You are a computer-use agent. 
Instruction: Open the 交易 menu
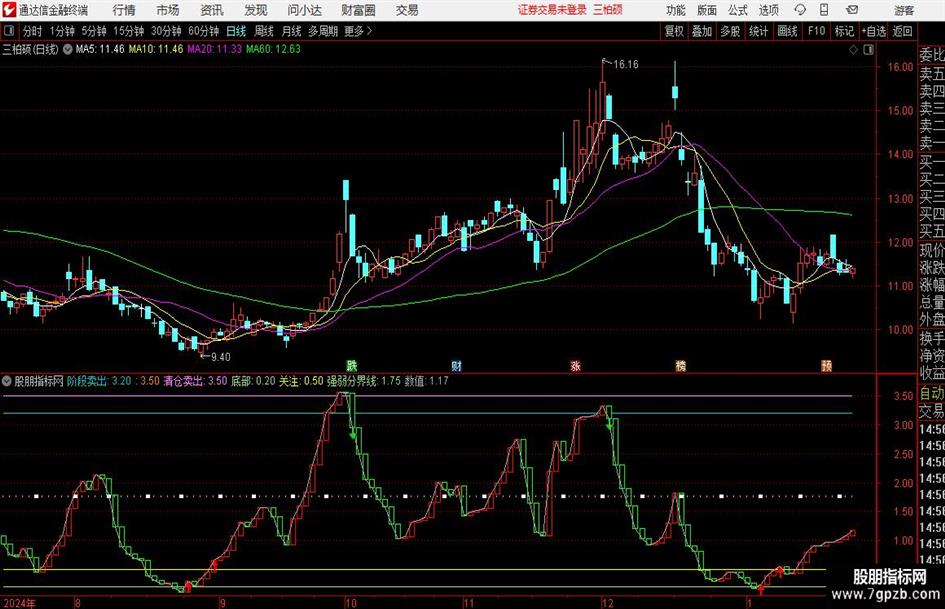click(x=407, y=10)
